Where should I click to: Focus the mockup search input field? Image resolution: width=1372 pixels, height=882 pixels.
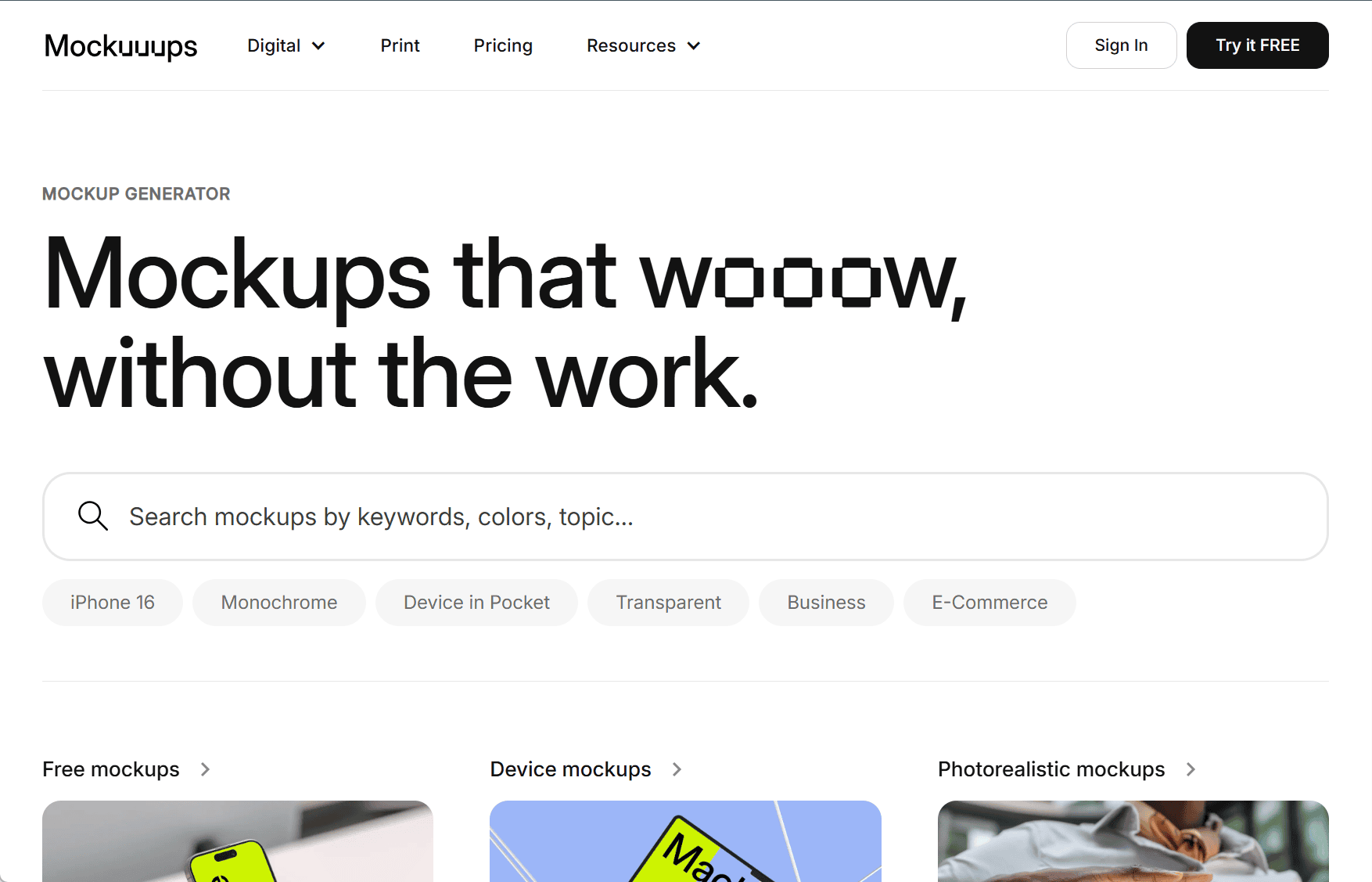pyautogui.click(x=704, y=517)
